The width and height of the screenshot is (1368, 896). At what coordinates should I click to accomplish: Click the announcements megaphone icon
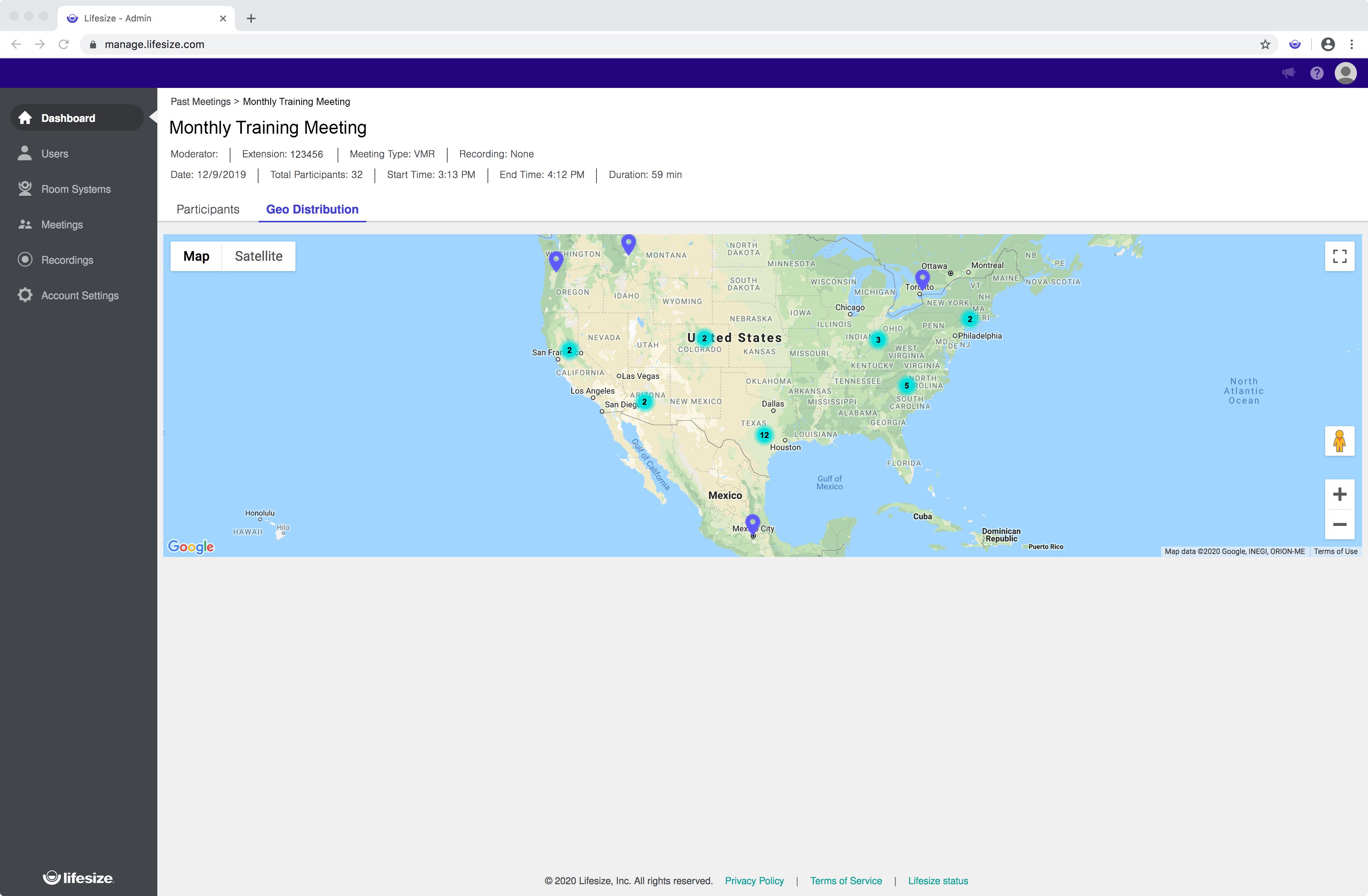[1288, 73]
